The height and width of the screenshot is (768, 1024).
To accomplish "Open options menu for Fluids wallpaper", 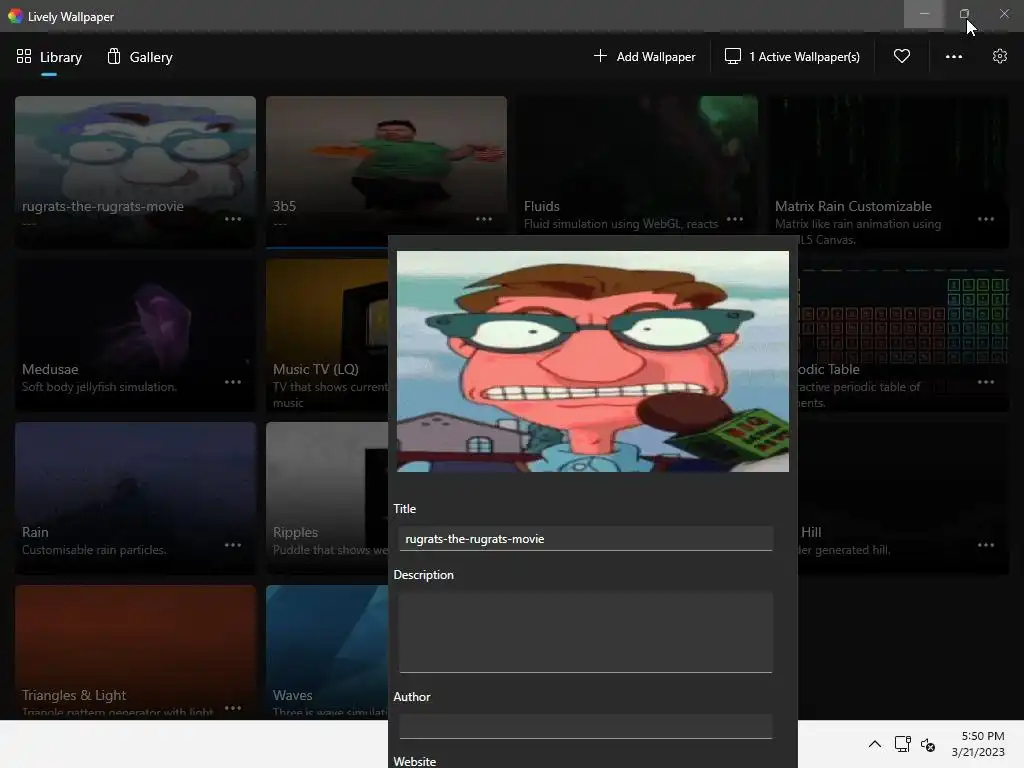I will (735, 219).
